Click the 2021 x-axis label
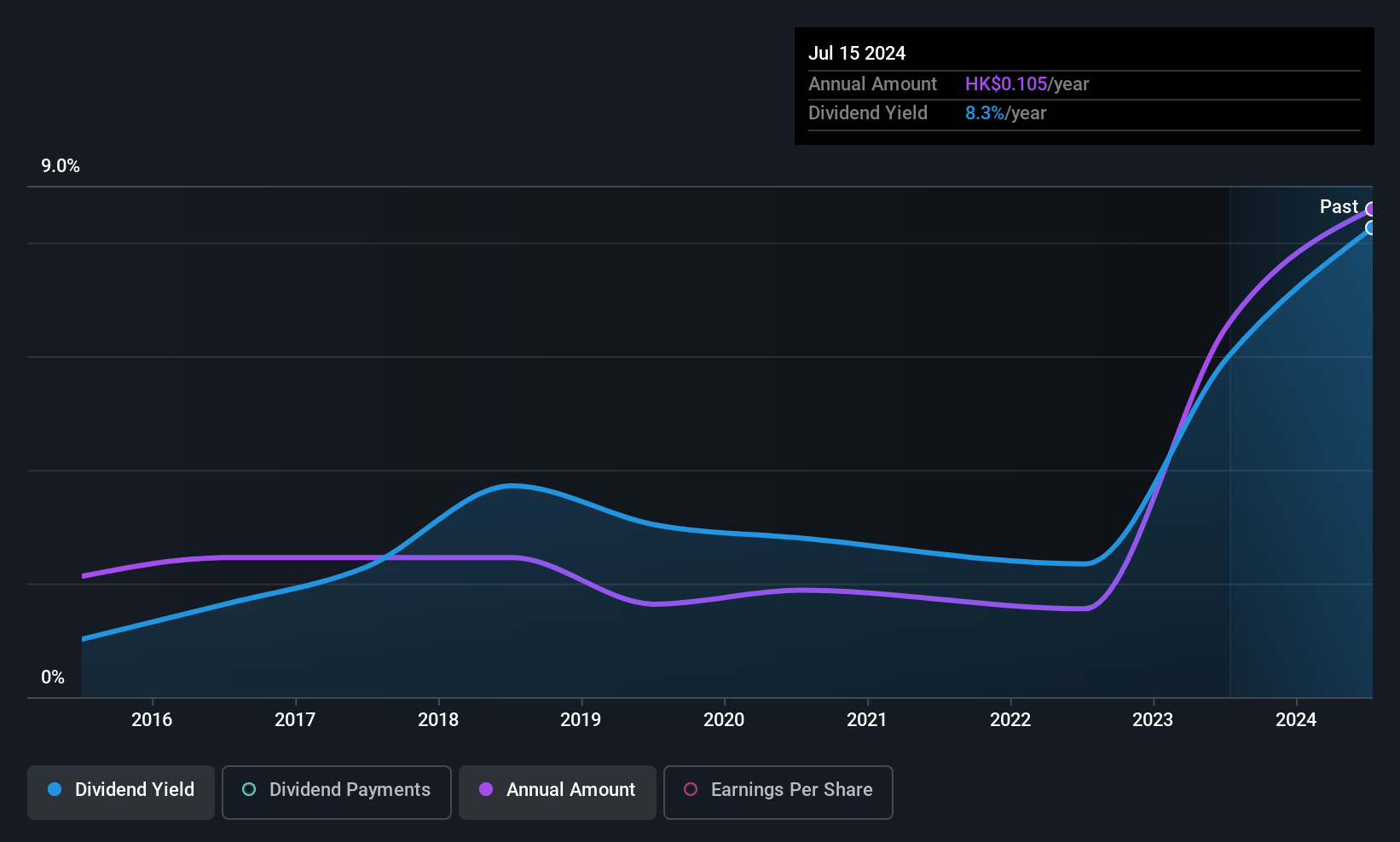 point(867,720)
